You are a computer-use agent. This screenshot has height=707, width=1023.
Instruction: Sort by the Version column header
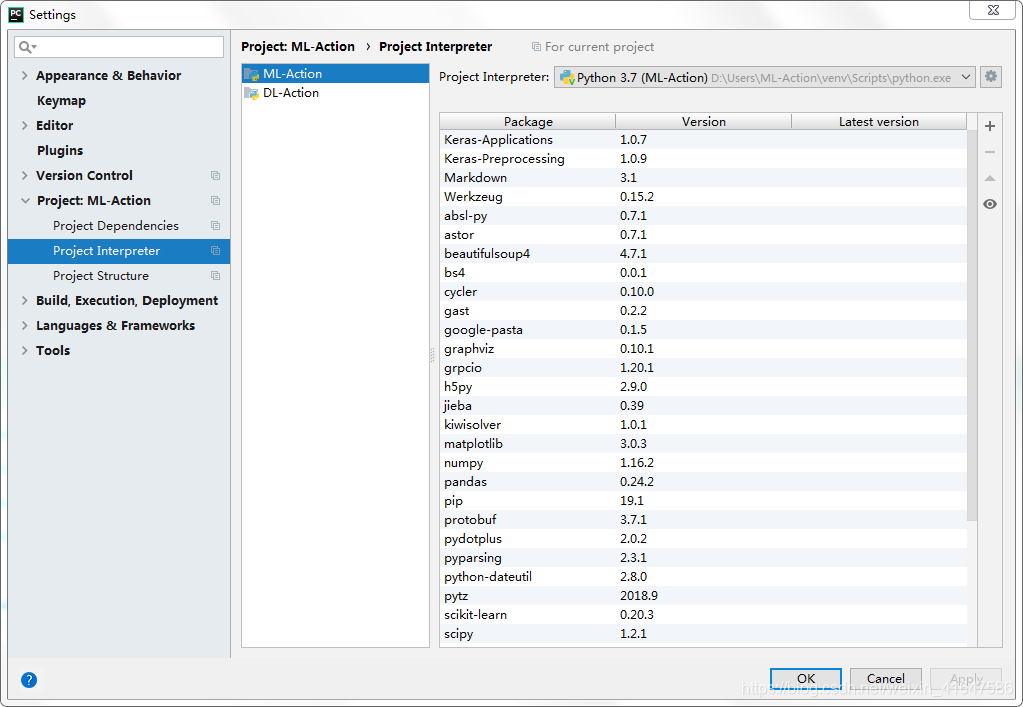(x=703, y=121)
